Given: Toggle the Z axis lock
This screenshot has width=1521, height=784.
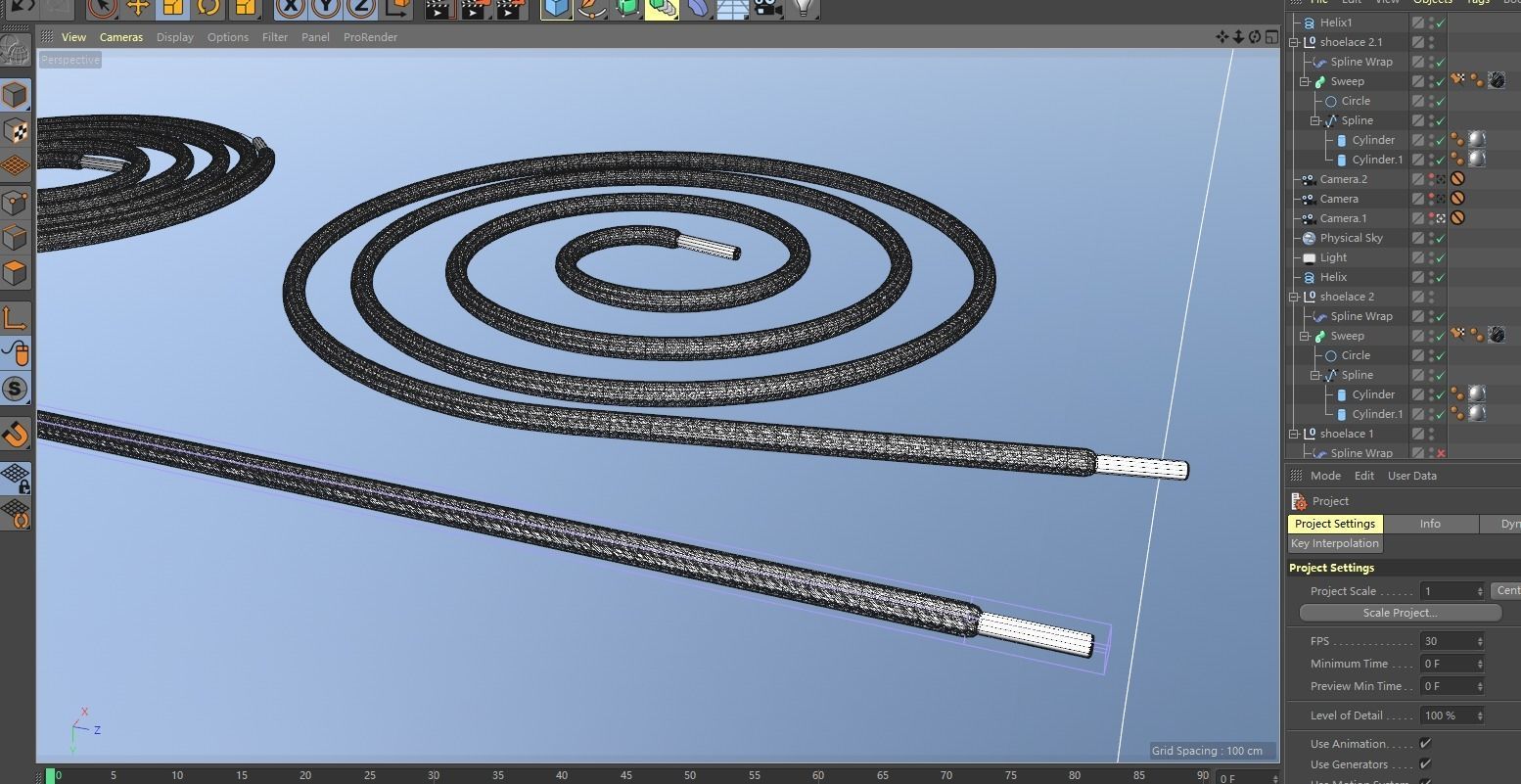Looking at the screenshot, I should (x=361, y=8).
